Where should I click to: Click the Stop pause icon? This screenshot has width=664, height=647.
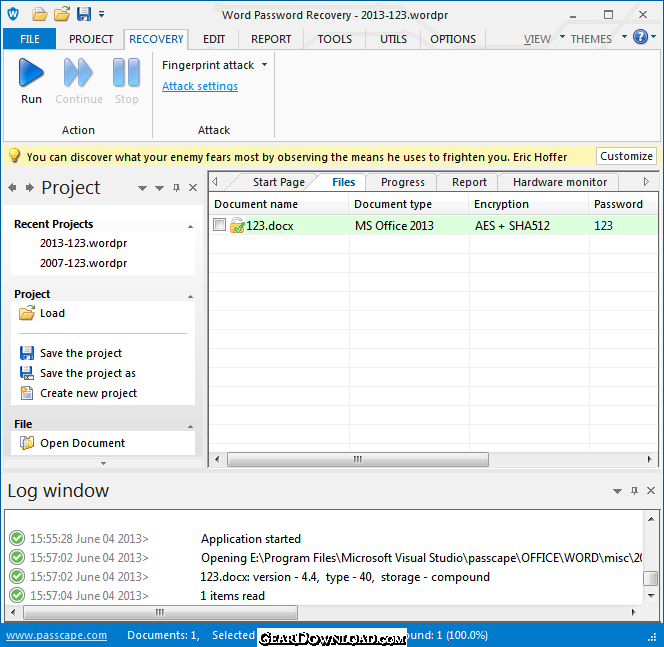point(126,72)
